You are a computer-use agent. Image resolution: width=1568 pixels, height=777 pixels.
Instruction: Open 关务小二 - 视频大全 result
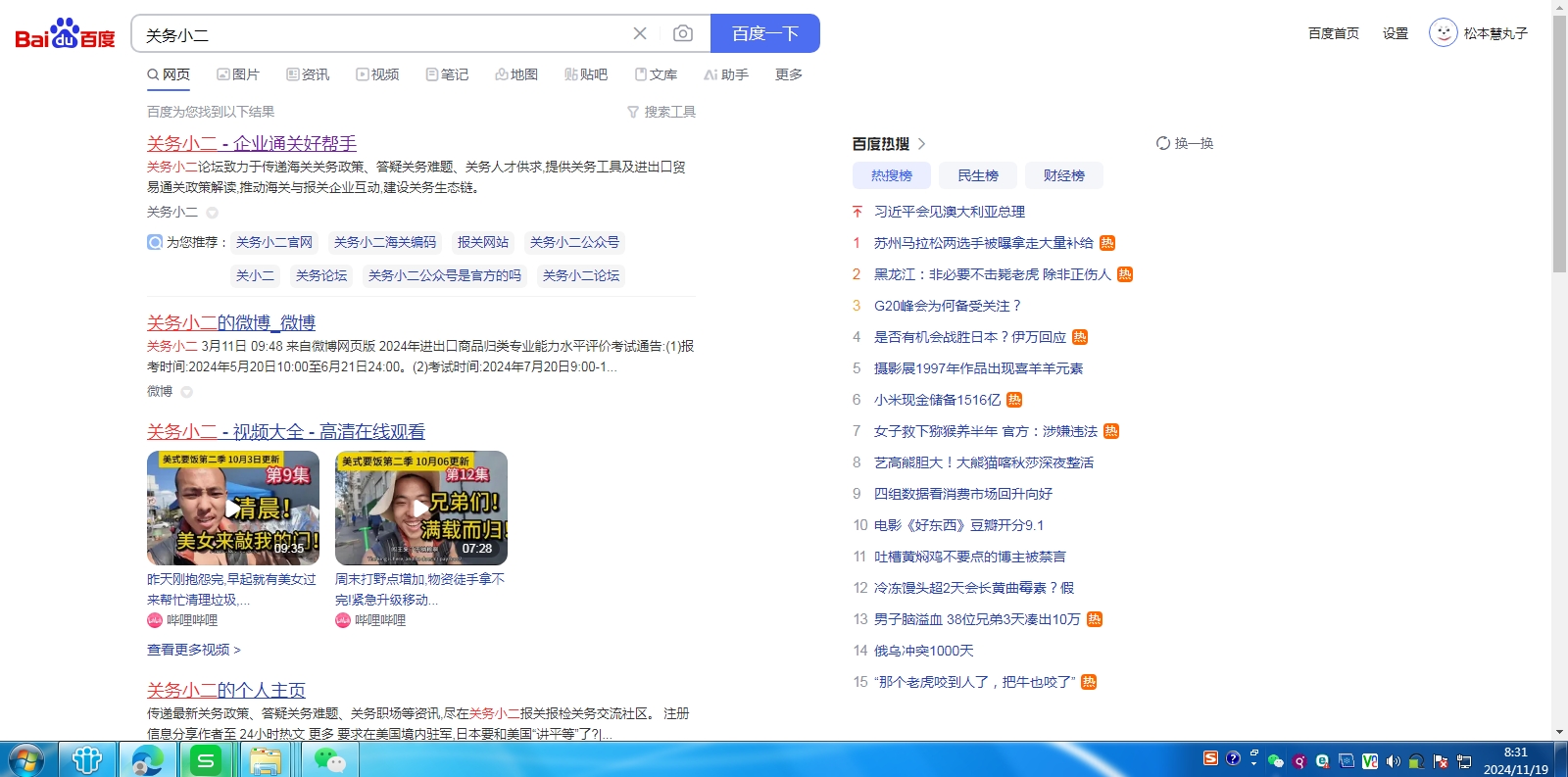(x=286, y=431)
